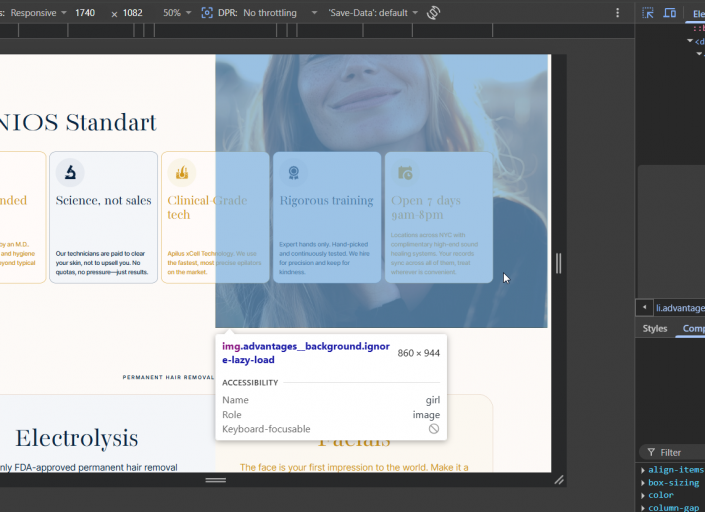Click the Rigorous training heading
This screenshot has width=705, height=512.
[326, 200]
